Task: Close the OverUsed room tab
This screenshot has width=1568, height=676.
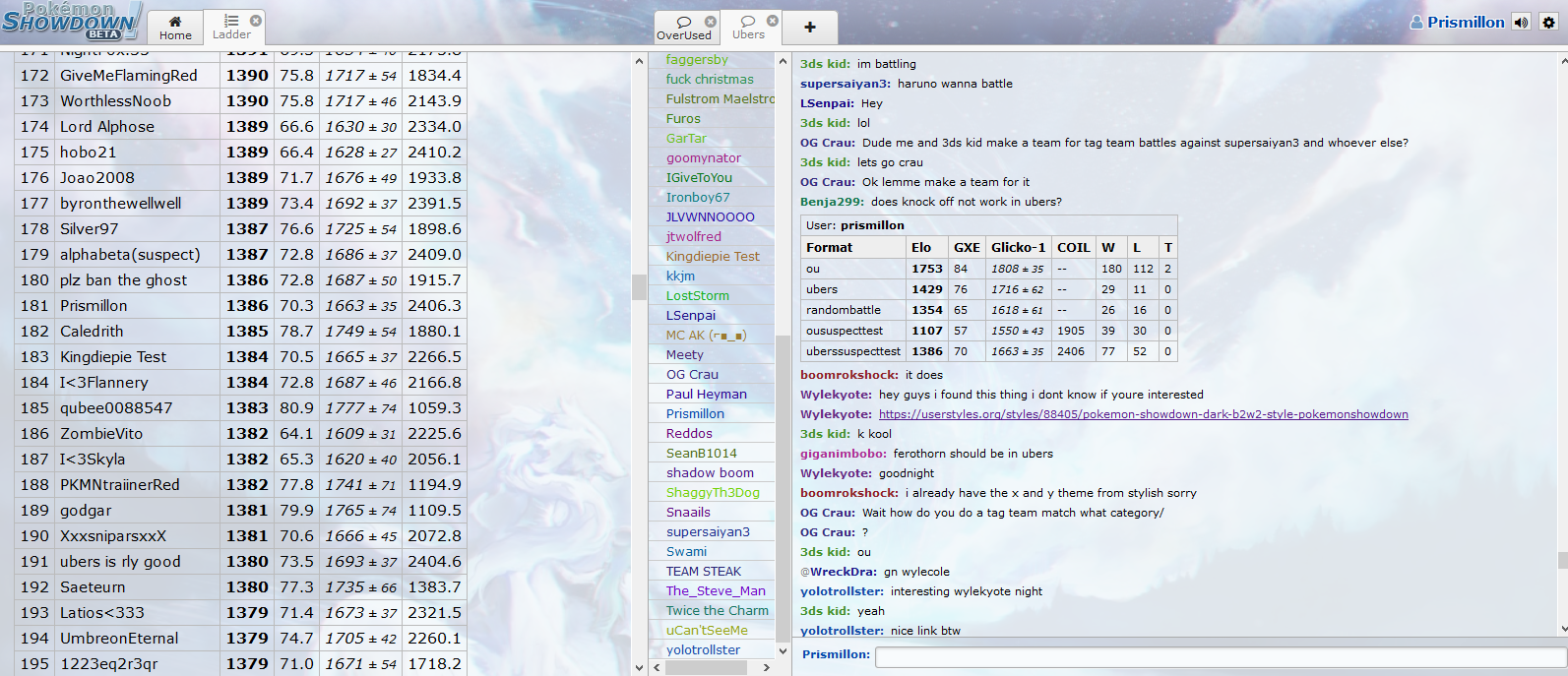Action: (x=711, y=21)
